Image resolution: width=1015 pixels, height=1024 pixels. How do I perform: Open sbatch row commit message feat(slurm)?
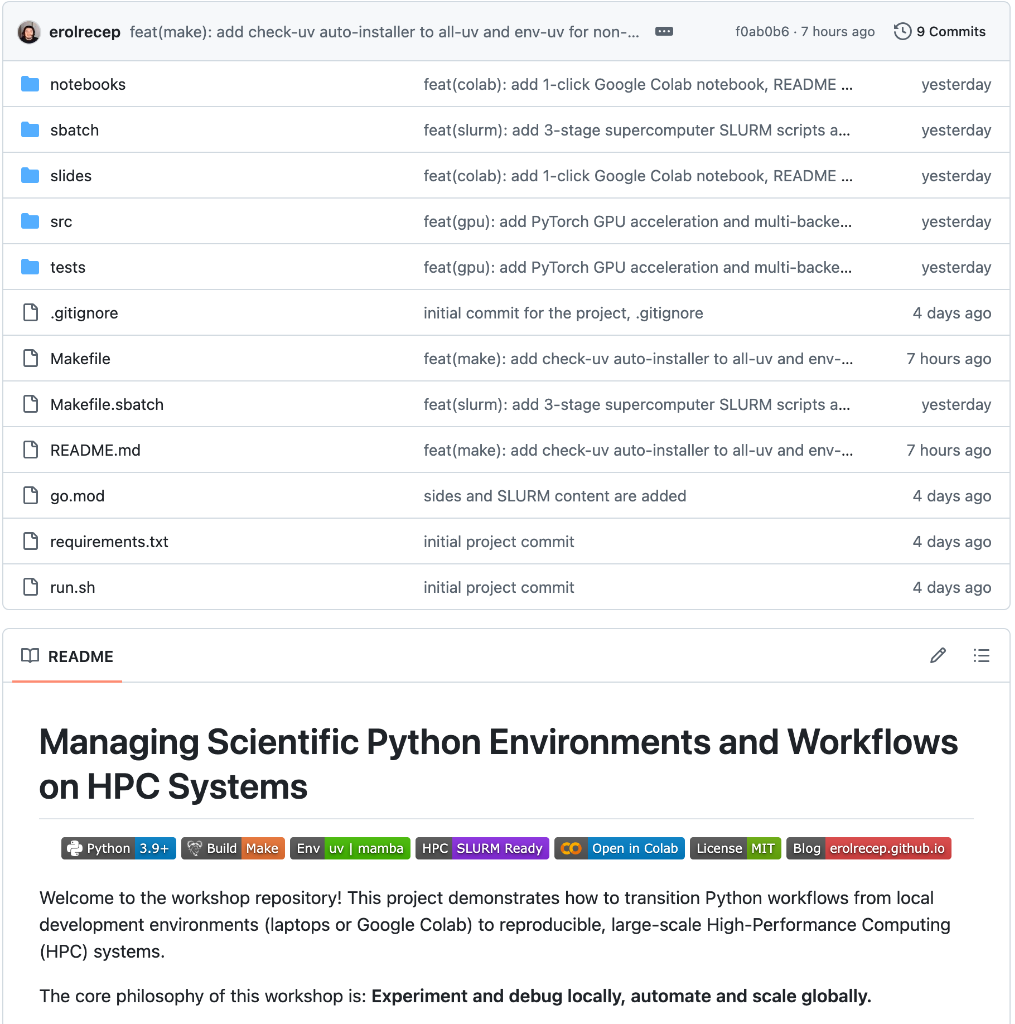pyautogui.click(x=637, y=130)
